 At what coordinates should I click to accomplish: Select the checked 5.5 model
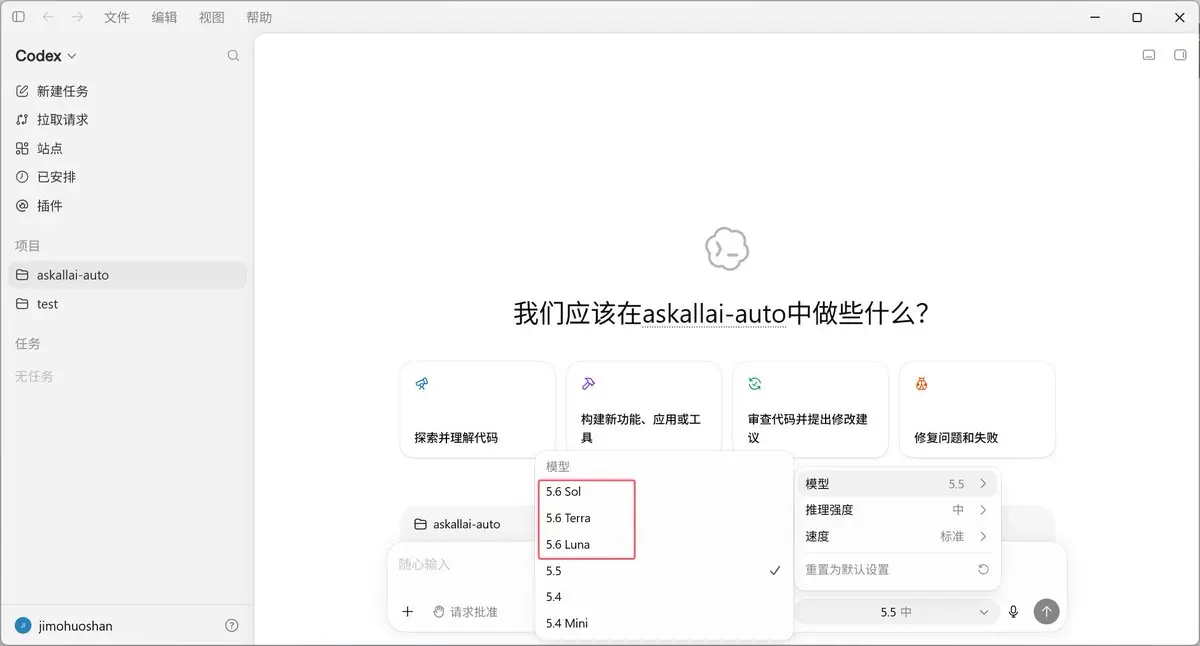664,571
